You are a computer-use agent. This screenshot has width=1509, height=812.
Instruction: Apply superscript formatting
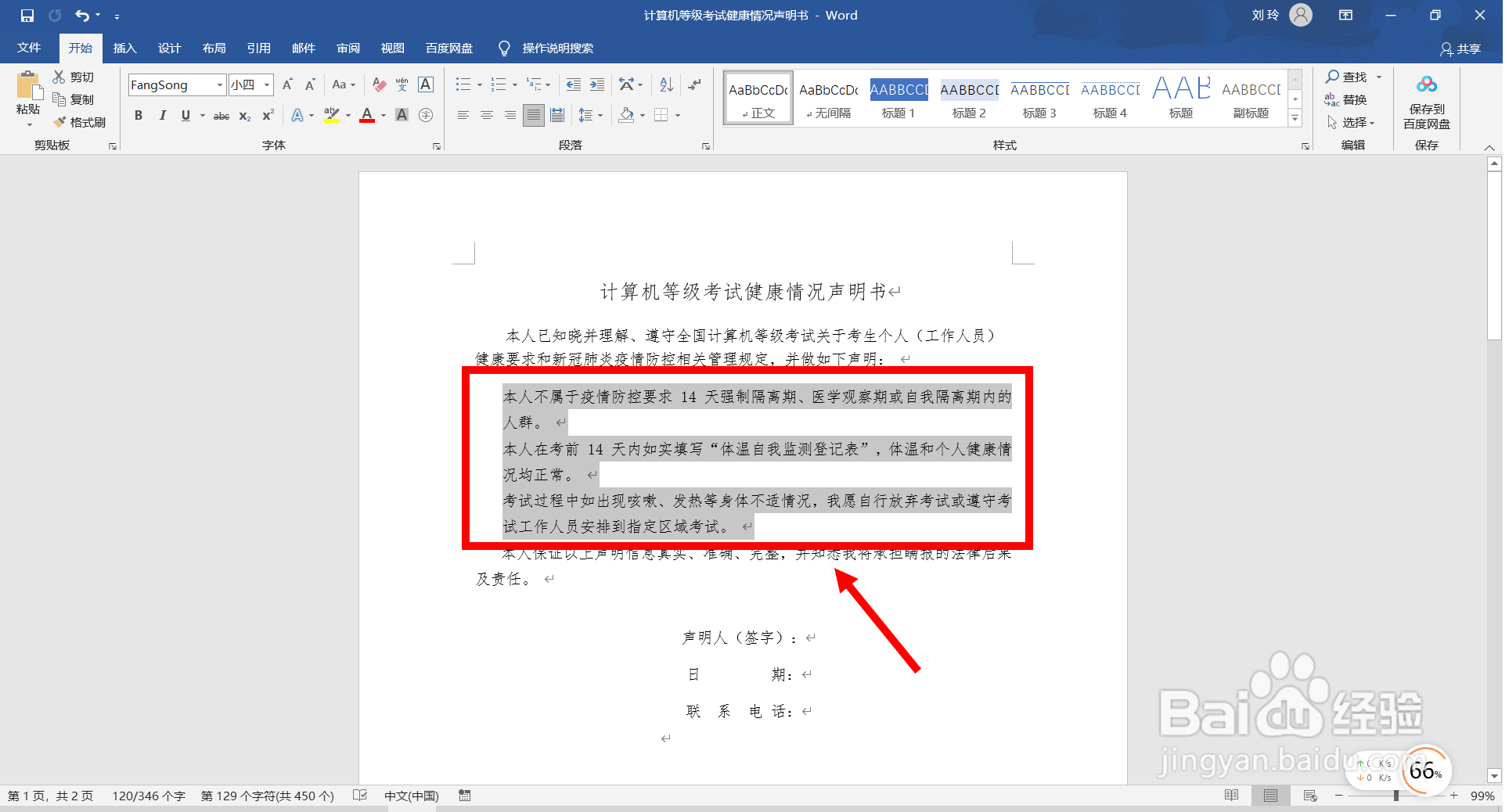point(268,116)
